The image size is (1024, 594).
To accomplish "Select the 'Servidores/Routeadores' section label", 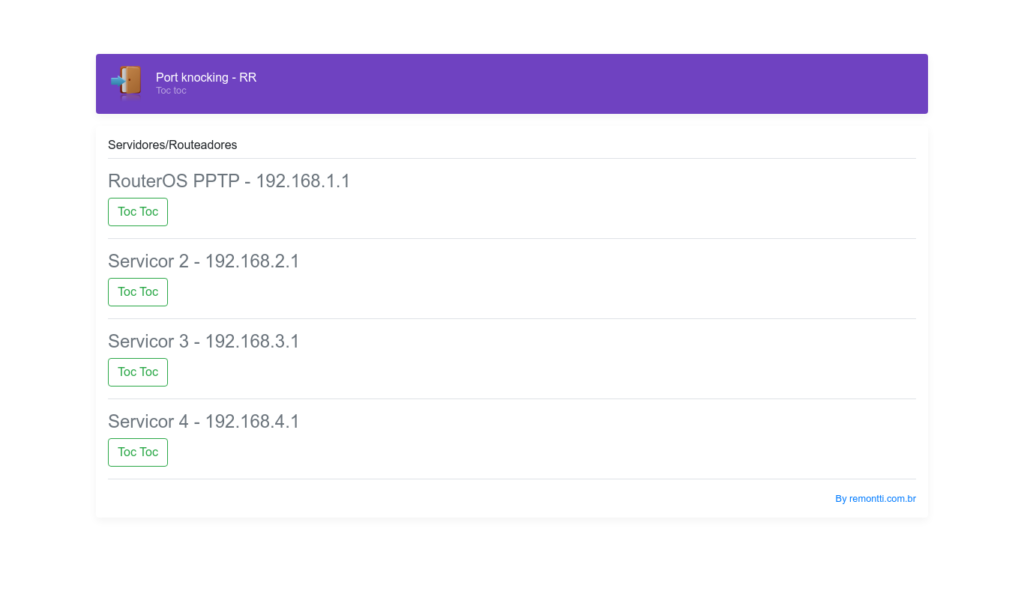I will coord(172,145).
